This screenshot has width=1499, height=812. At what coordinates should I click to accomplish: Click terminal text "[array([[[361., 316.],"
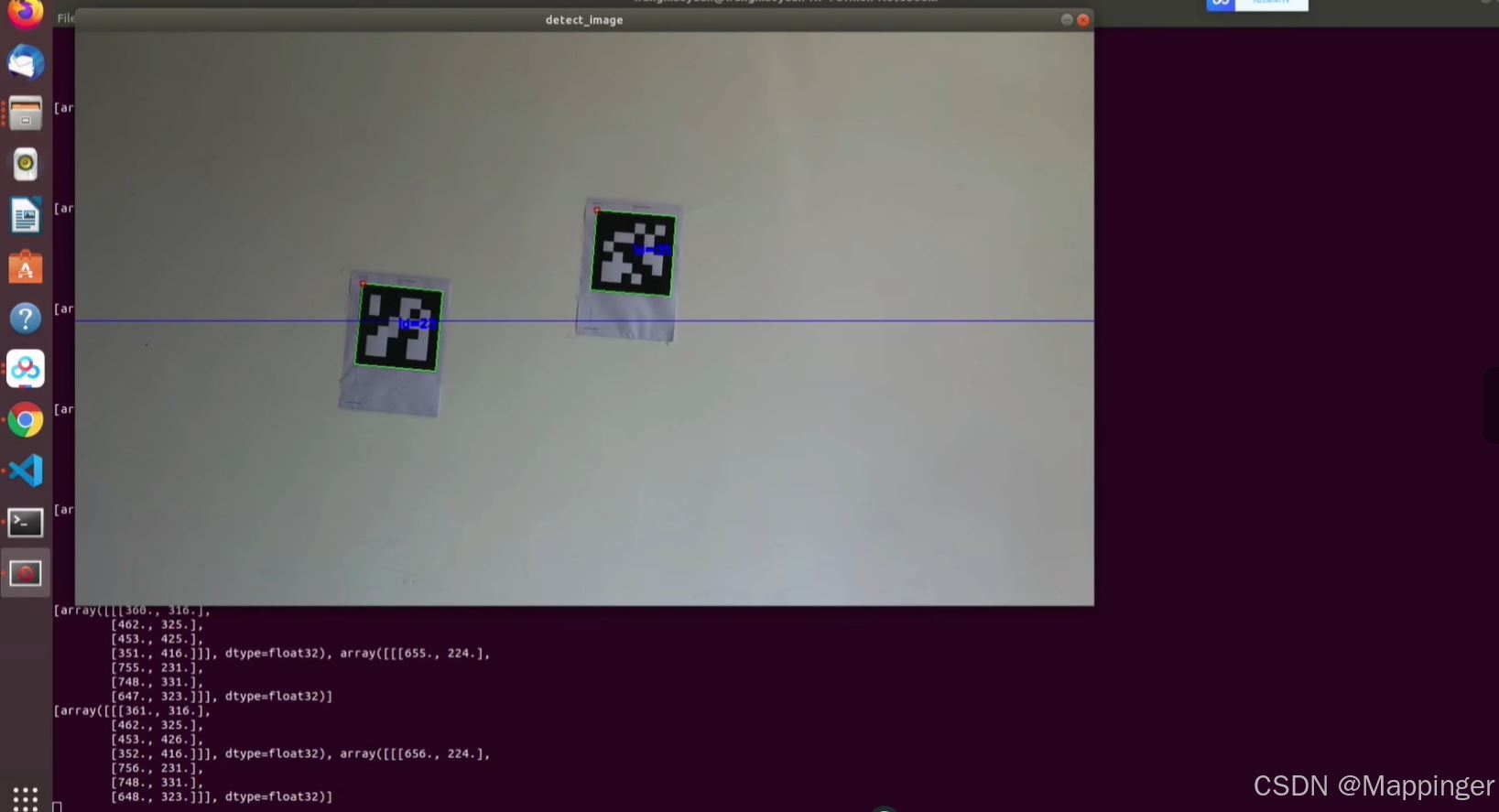pyautogui.click(x=132, y=710)
